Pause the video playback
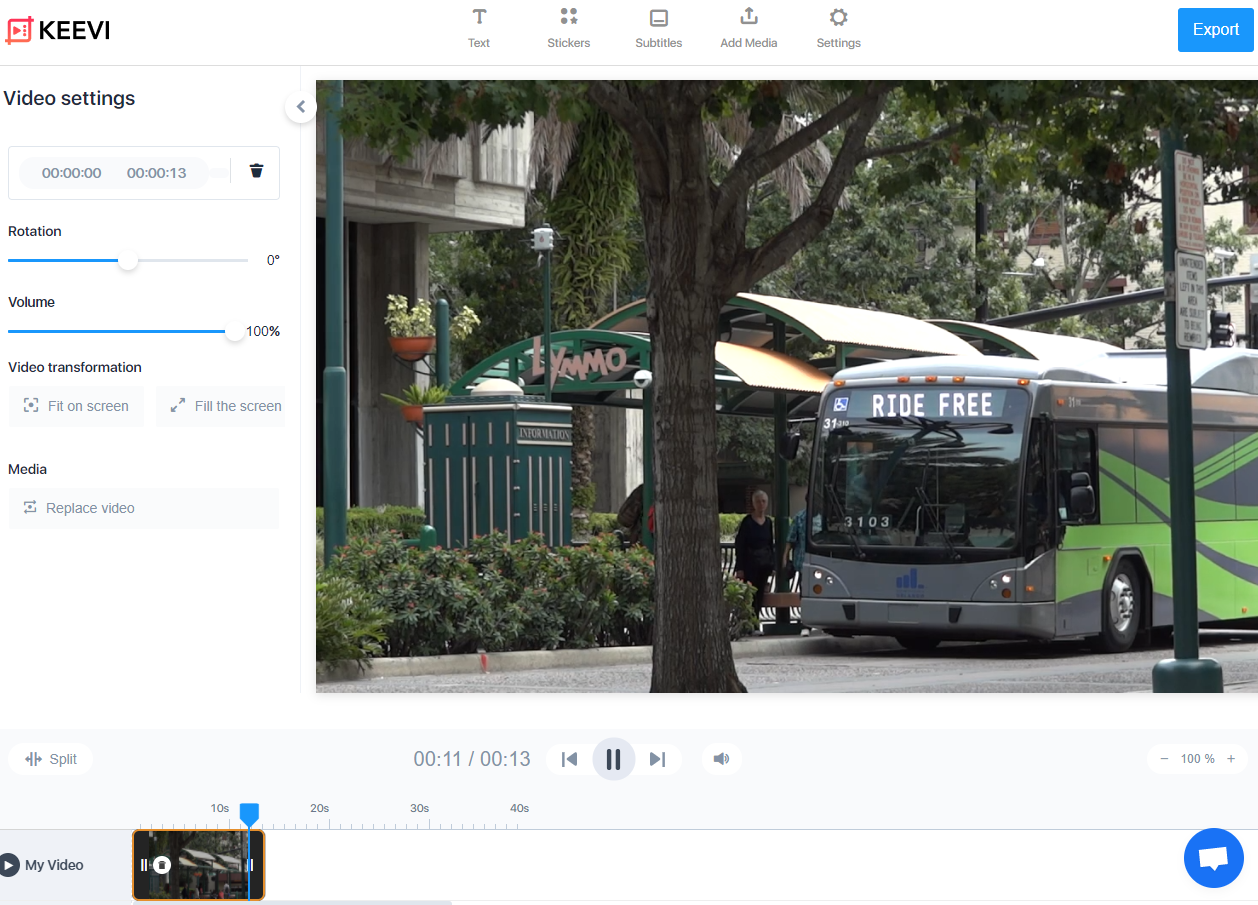1258x905 pixels. (614, 759)
